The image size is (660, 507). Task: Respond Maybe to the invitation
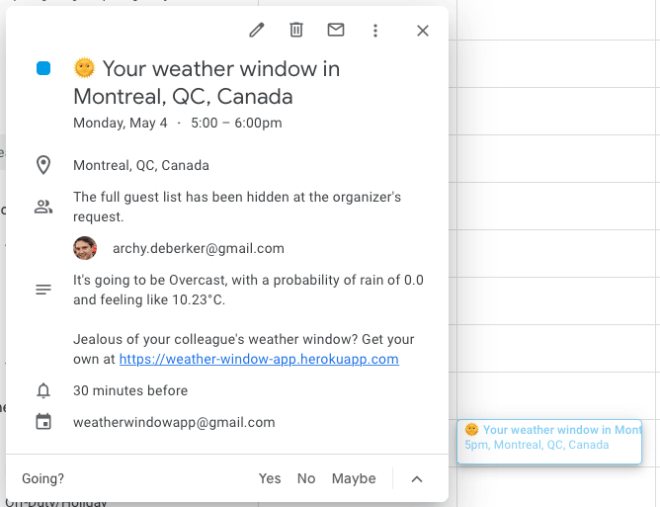354,478
